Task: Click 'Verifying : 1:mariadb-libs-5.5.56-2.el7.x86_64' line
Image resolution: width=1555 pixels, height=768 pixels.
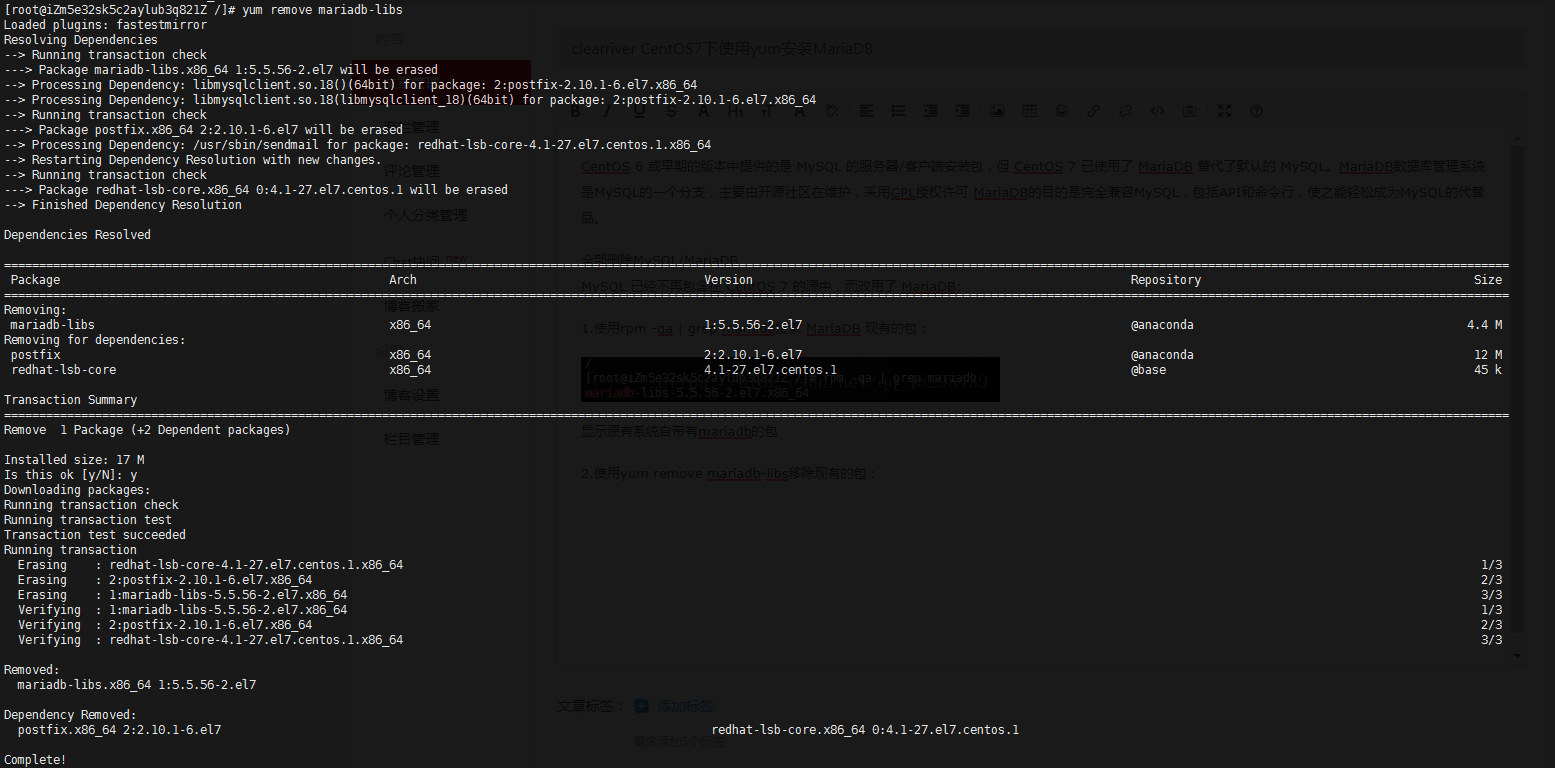Action: pos(182,610)
